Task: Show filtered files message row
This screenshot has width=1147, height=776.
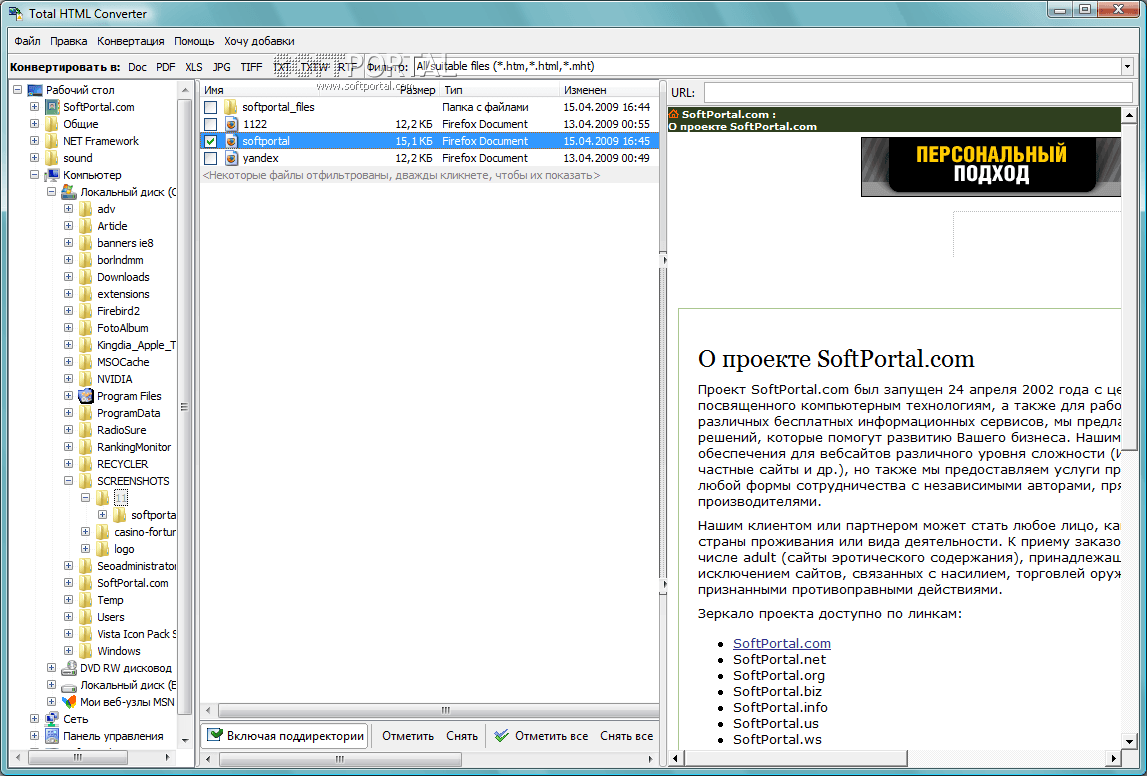Action: 429,176
